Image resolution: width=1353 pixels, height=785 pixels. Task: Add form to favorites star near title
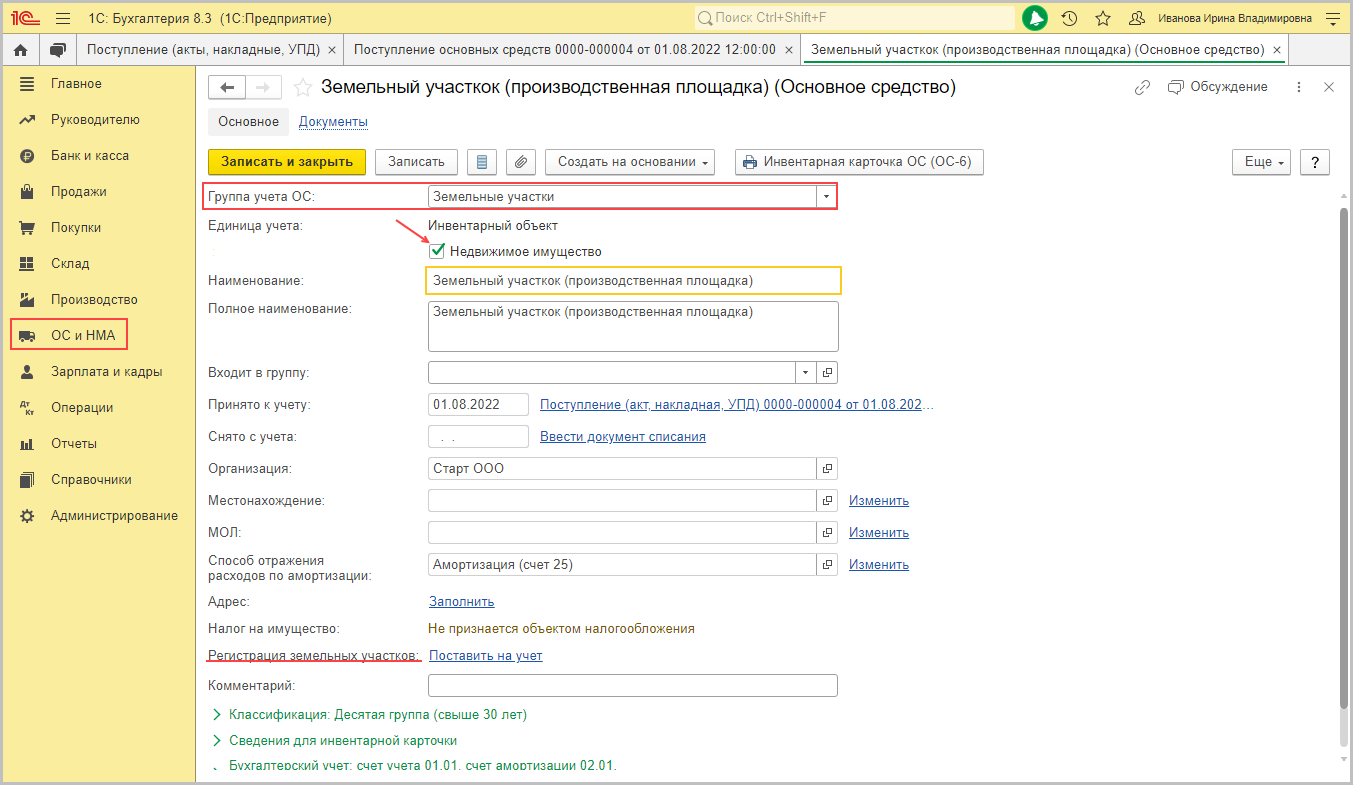click(x=303, y=88)
